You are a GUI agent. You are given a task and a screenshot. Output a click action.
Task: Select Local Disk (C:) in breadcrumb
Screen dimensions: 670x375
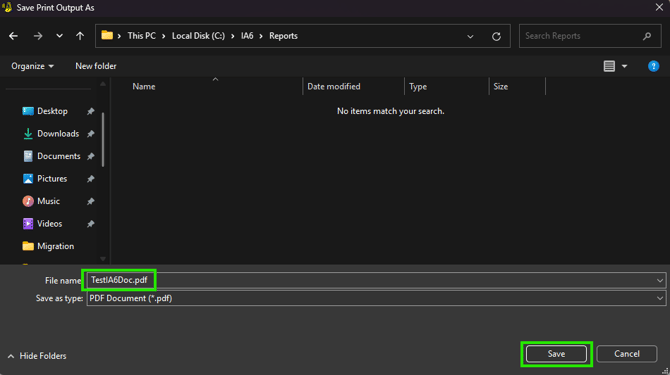coord(198,36)
